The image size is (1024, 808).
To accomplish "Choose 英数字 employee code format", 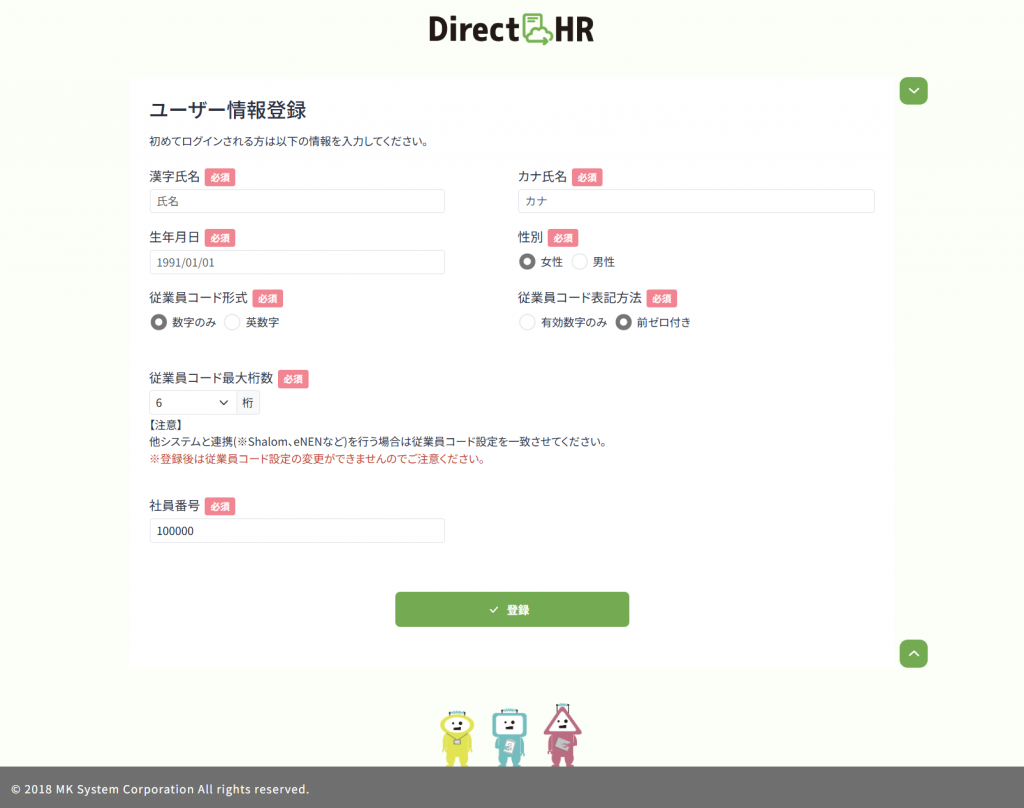I will (x=232, y=322).
